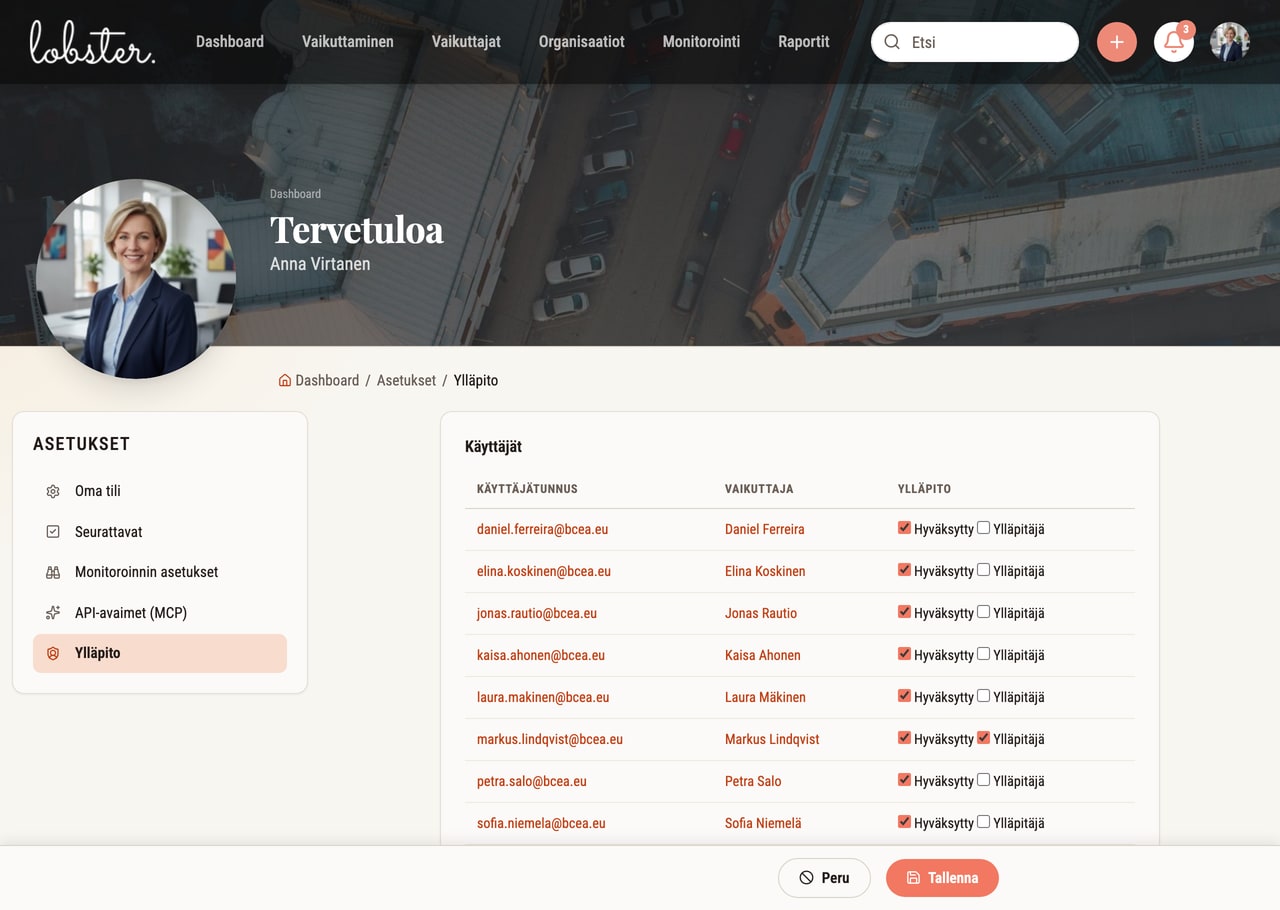Go to Asetukset breadcrumb link

click(x=406, y=380)
